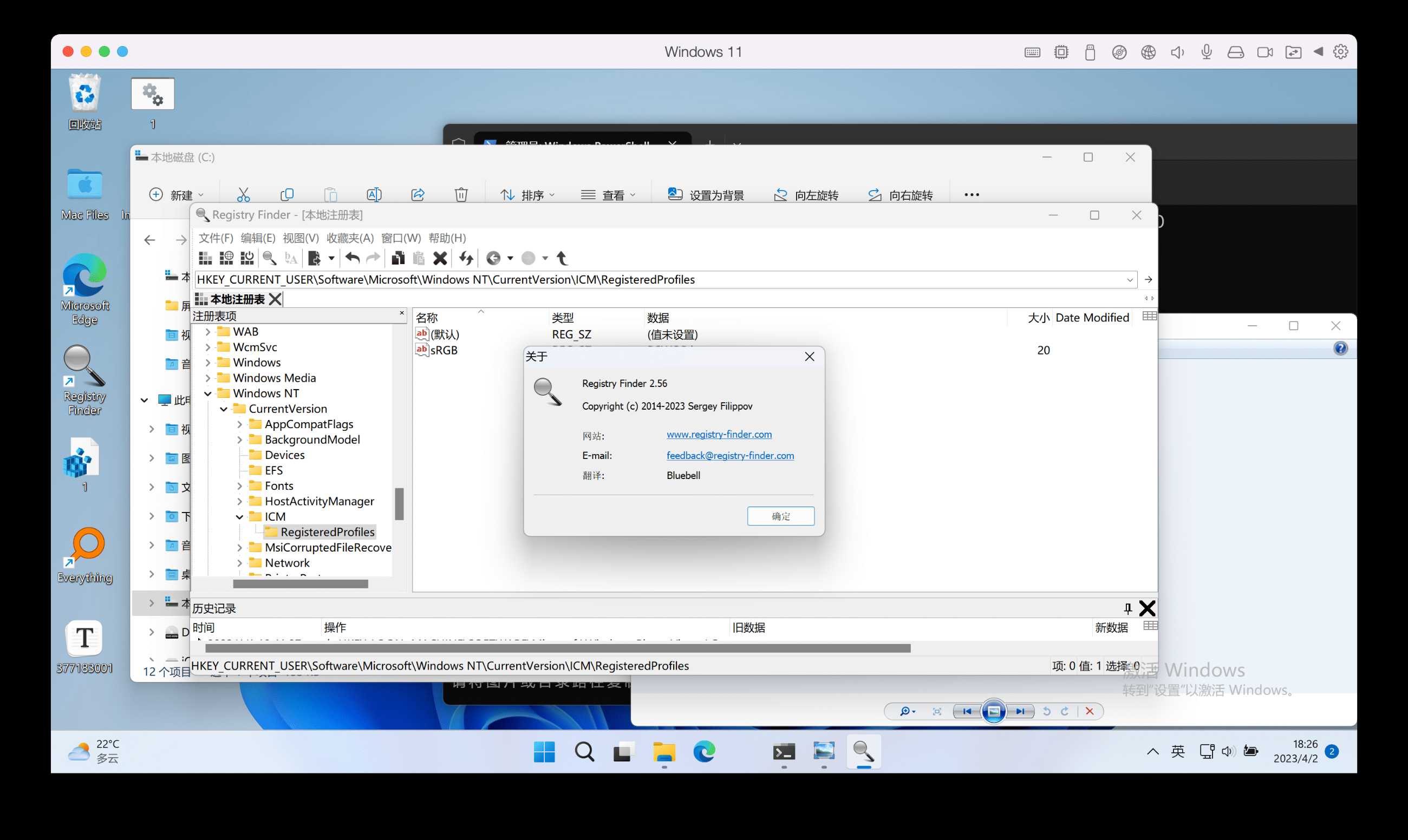
Task: Open the 视图(V) menu
Action: [x=301, y=238]
